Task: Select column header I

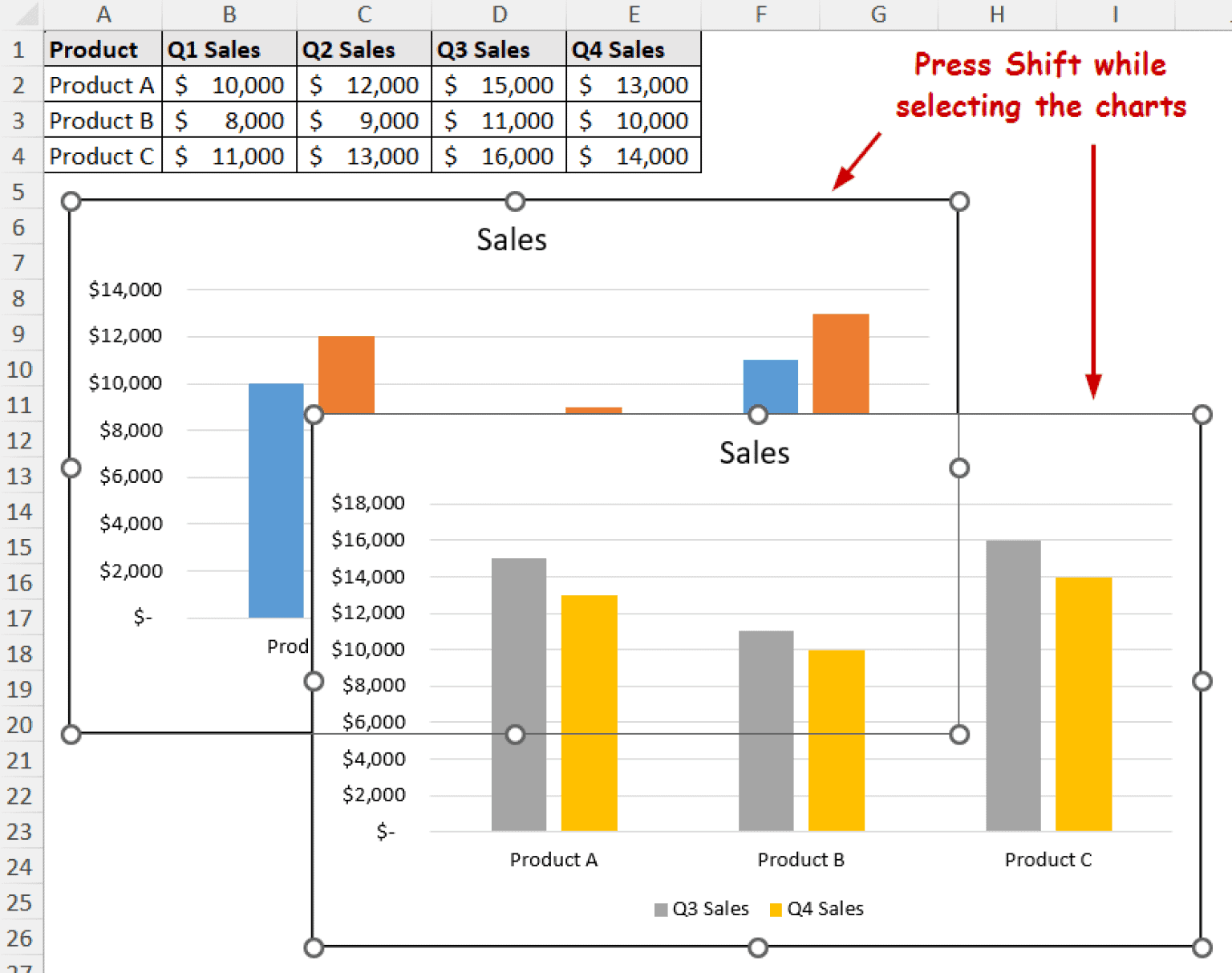Action: click(1115, 13)
